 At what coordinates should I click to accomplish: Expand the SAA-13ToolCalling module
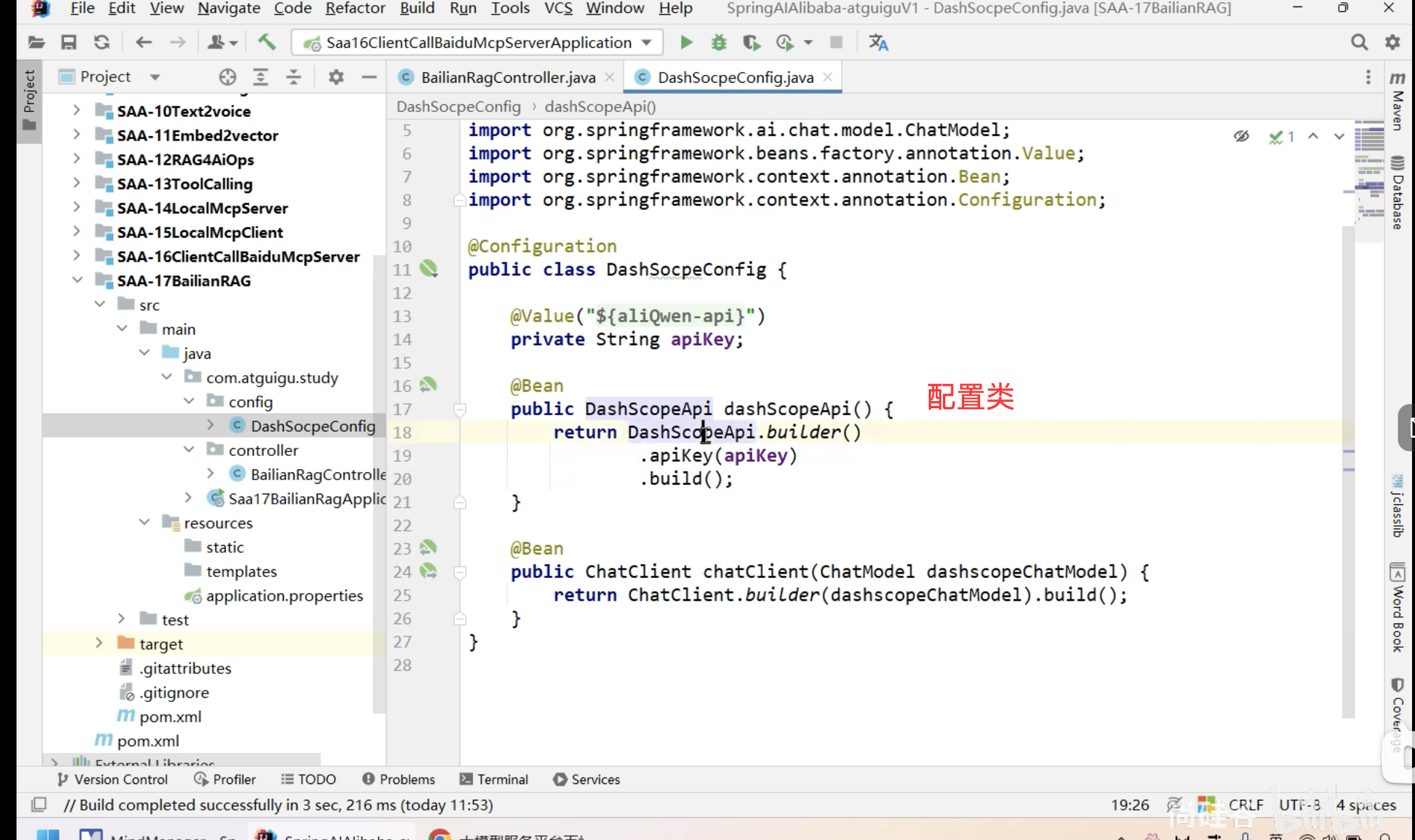(x=76, y=183)
